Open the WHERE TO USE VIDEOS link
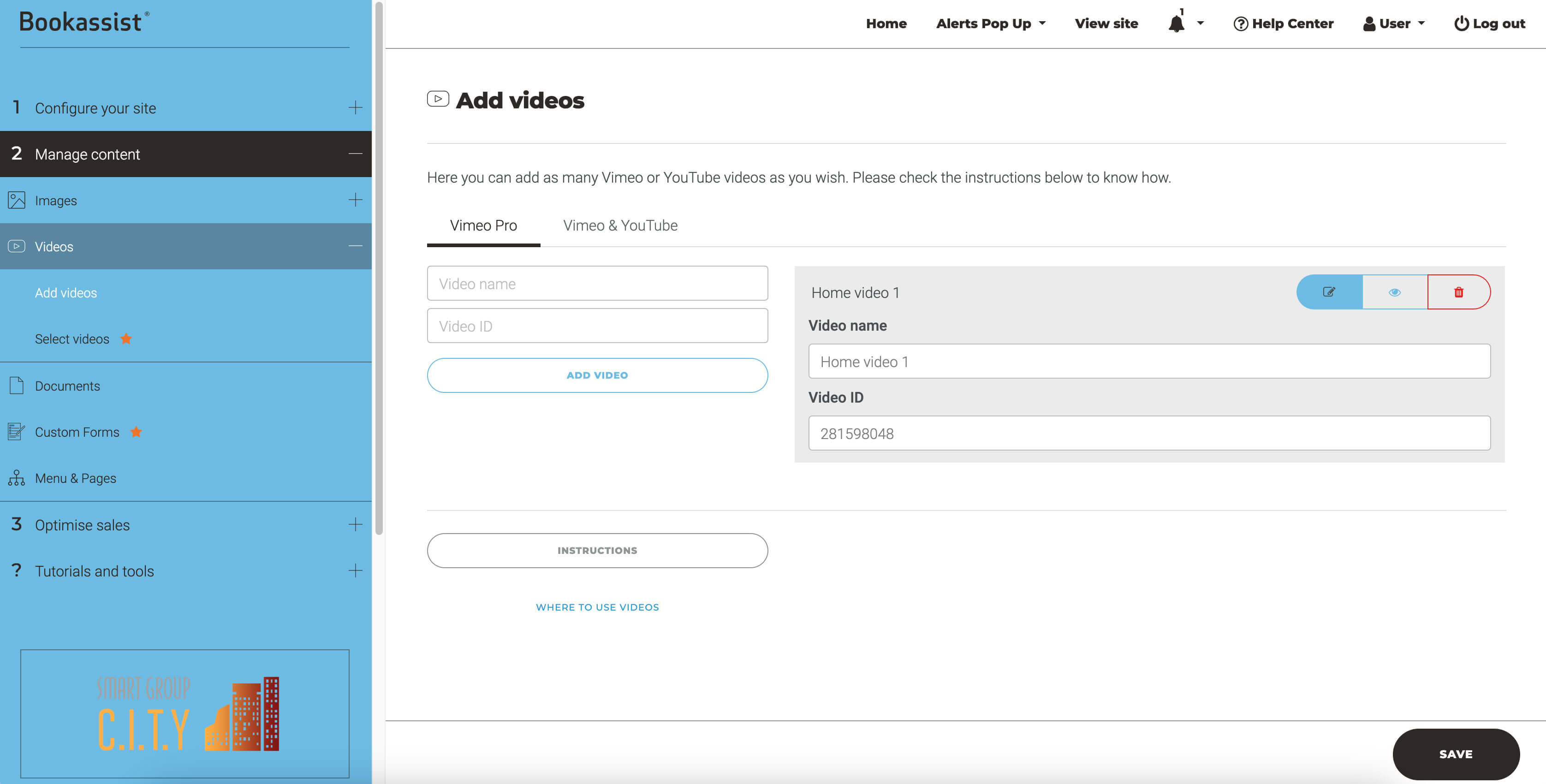This screenshot has width=1546, height=784. point(596,607)
